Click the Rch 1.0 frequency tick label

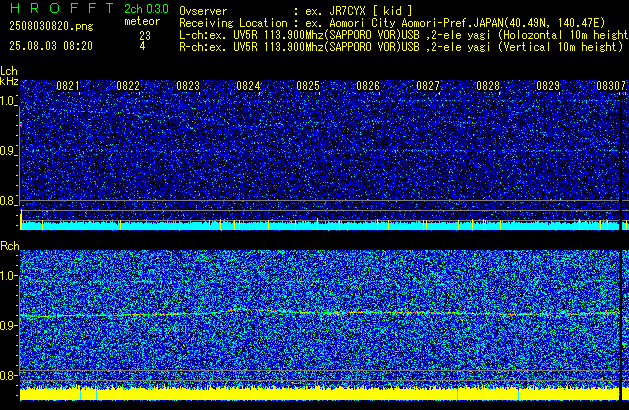pyautogui.click(x=8, y=276)
